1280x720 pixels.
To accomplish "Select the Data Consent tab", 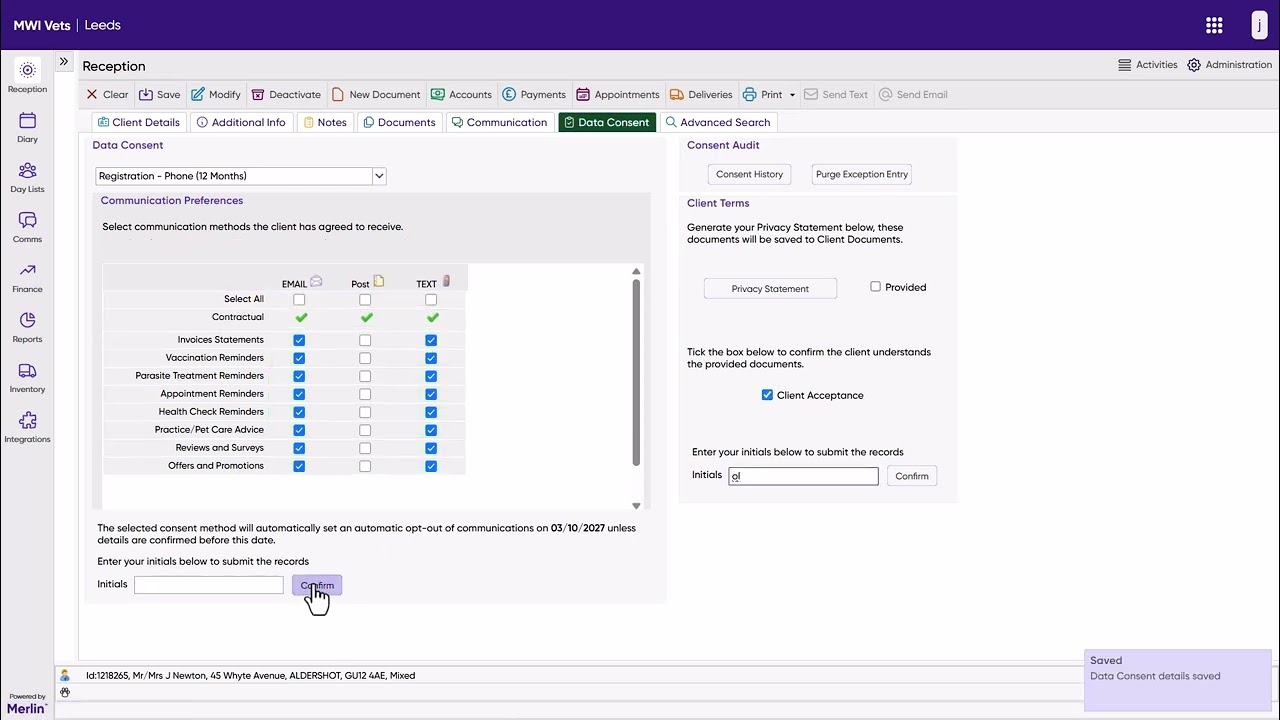I will 607,122.
